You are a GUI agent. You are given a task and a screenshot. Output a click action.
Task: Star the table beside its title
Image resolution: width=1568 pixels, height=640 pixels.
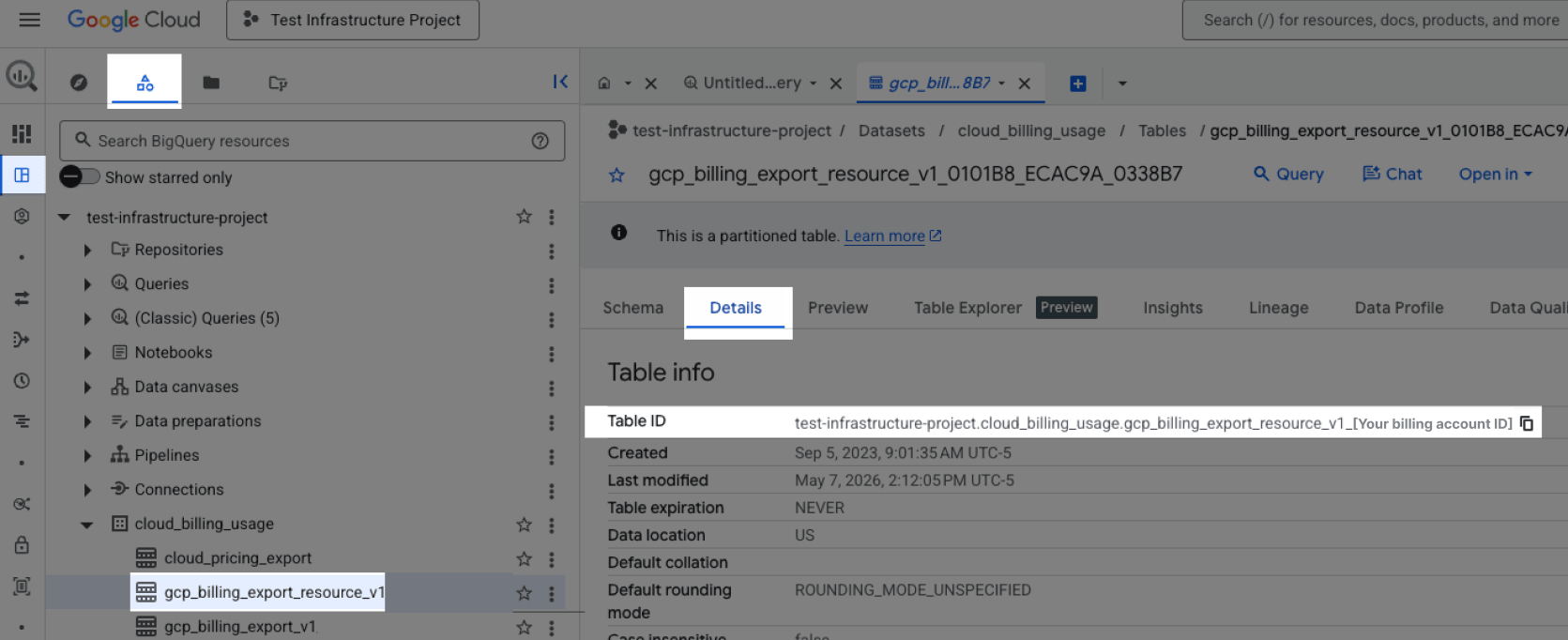[x=617, y=175]
